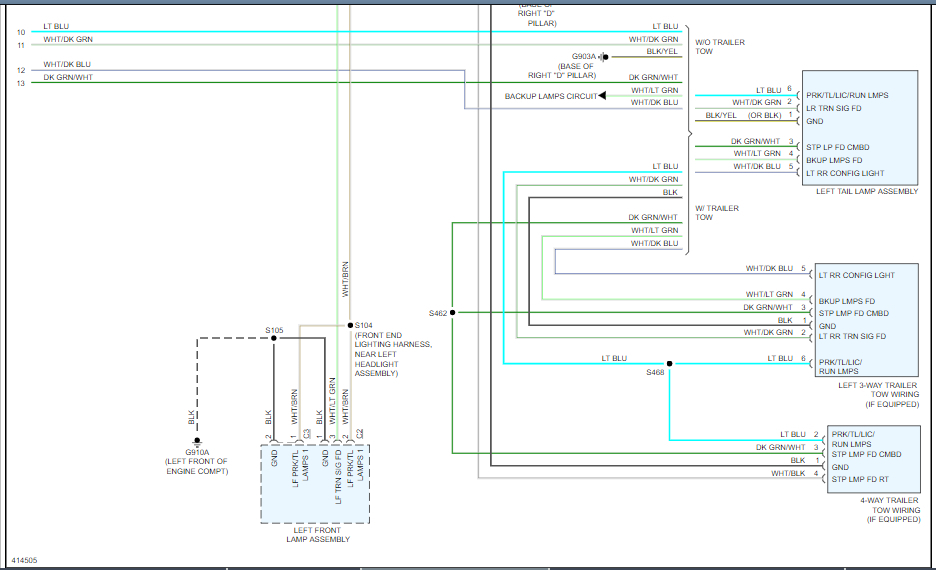Click the G903A ground point symbol
This screenshot has height=570, width=936.
coord(603,57)
